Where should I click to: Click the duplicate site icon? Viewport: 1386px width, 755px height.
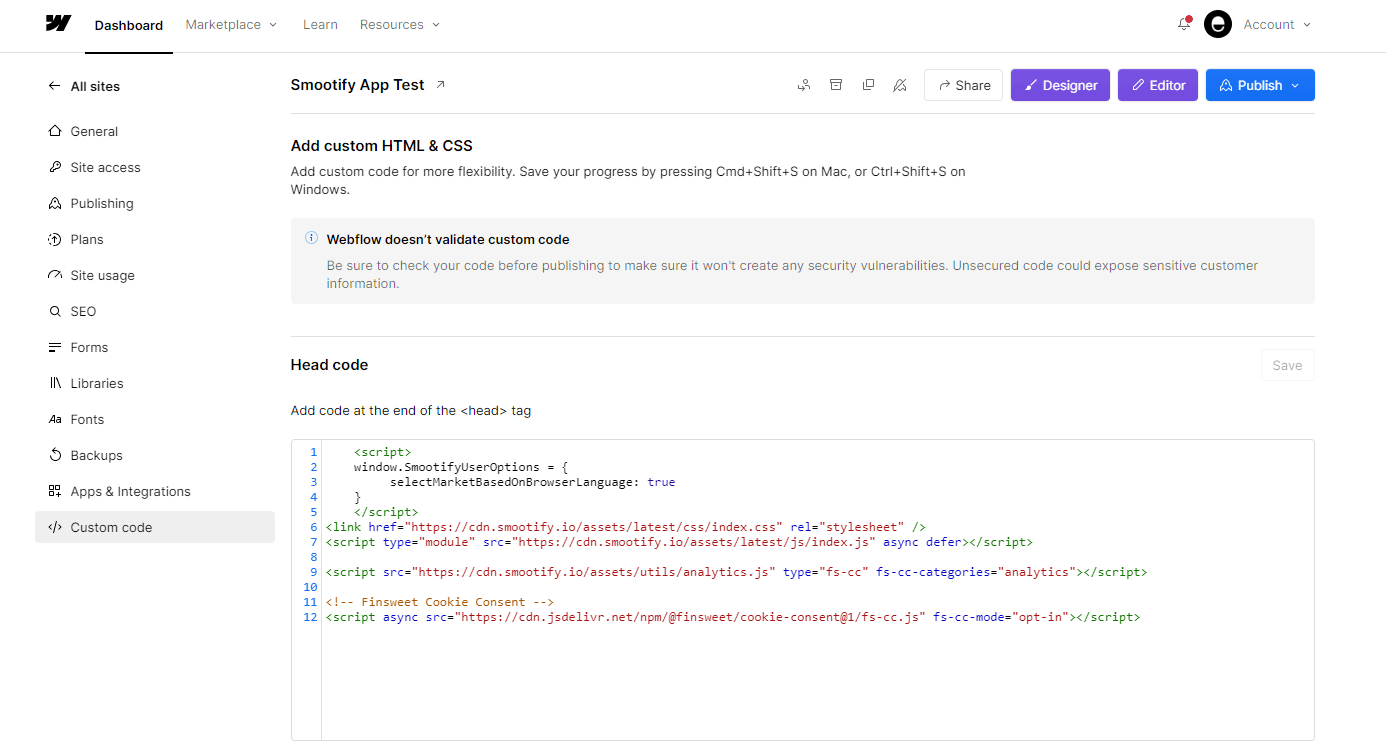pos(868,85)
